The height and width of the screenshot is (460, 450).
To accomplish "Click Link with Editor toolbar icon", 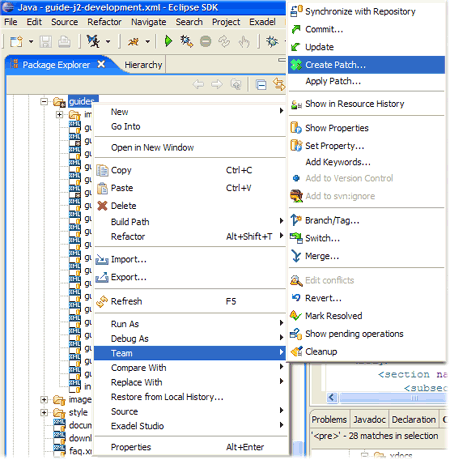I will coord(279,84).
